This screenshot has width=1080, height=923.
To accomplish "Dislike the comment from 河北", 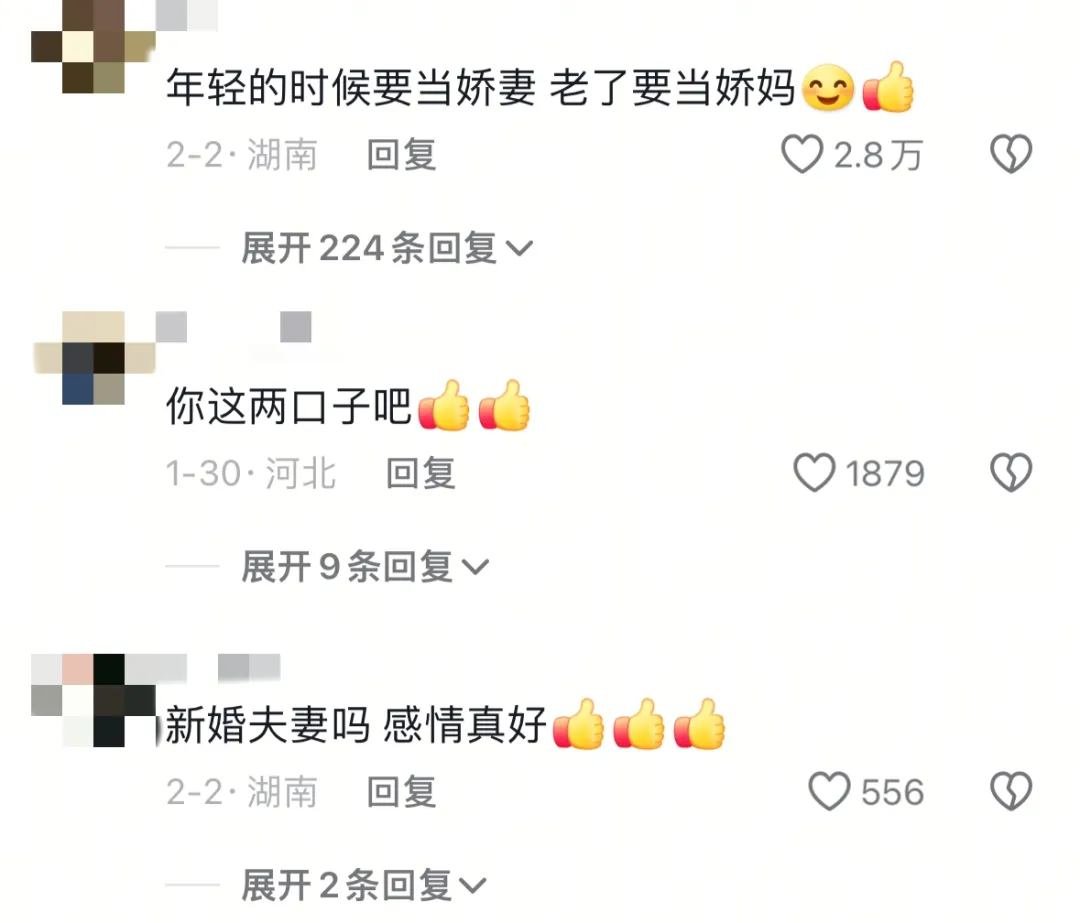I will (1010, 473).
